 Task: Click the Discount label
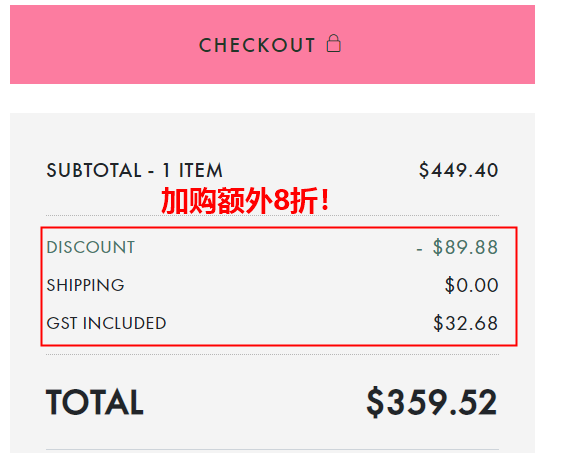tap(91, 247)
